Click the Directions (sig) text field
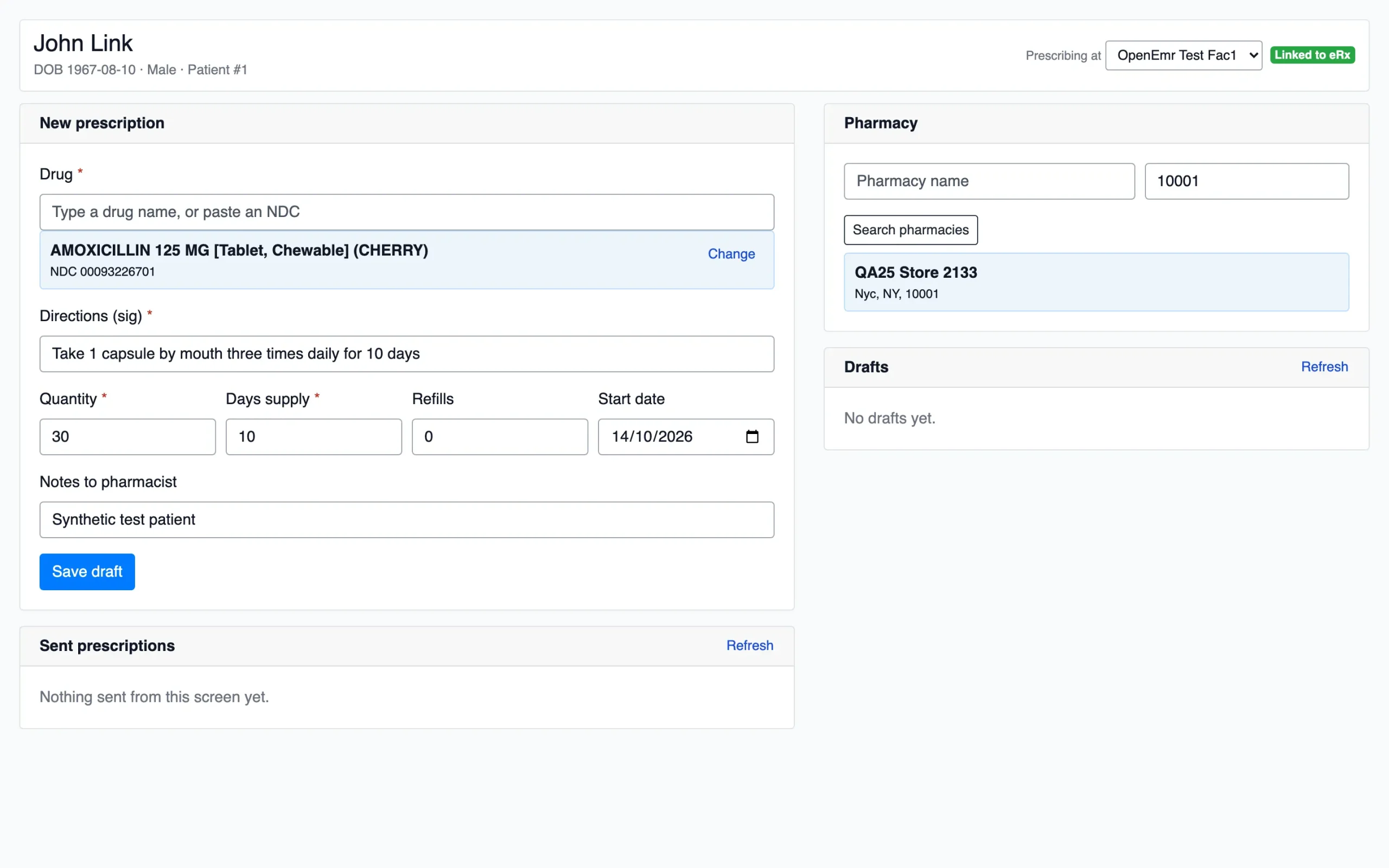Image resolution: width=1389 pixels, height=868 pixels. [x=406, y=354]
